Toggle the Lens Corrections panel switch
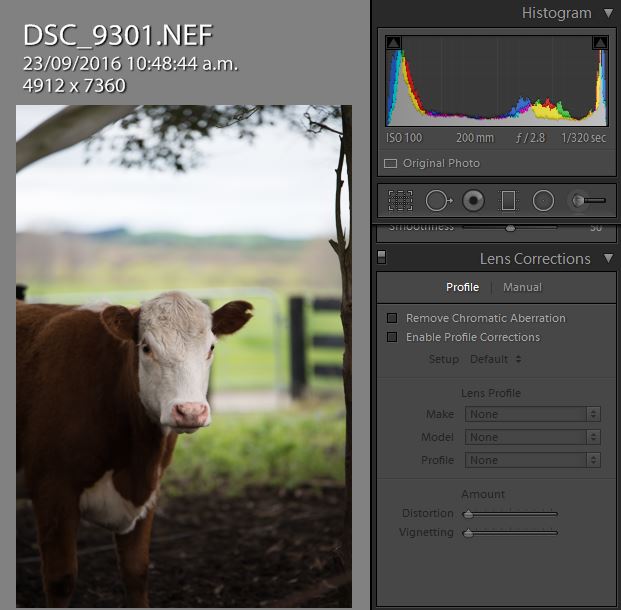 point(381,257)
